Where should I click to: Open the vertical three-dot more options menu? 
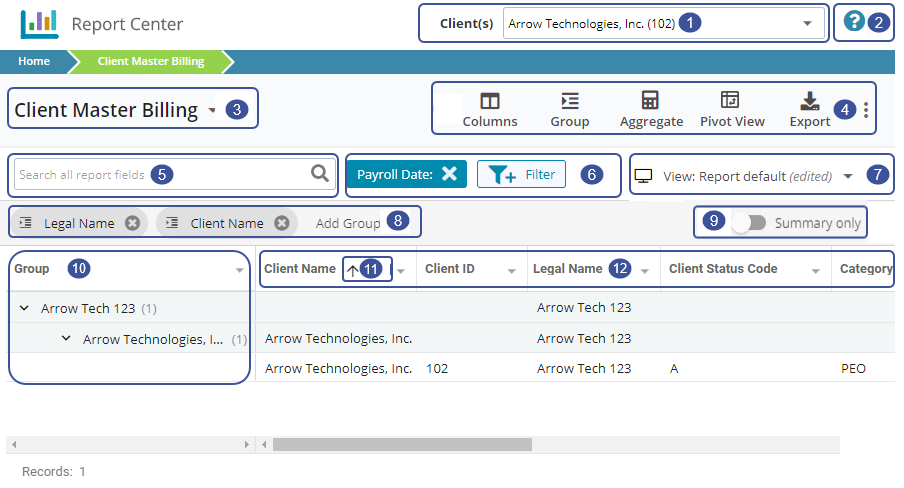866,109
